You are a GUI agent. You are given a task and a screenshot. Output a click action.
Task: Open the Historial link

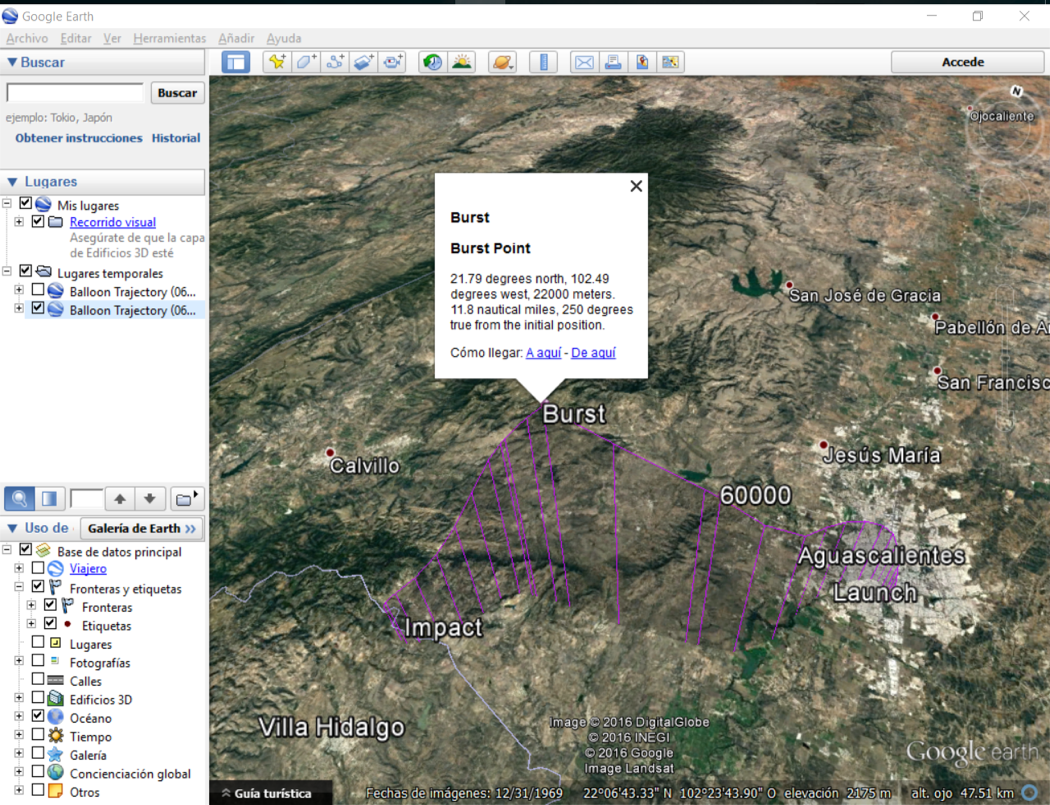pos(175,138)
